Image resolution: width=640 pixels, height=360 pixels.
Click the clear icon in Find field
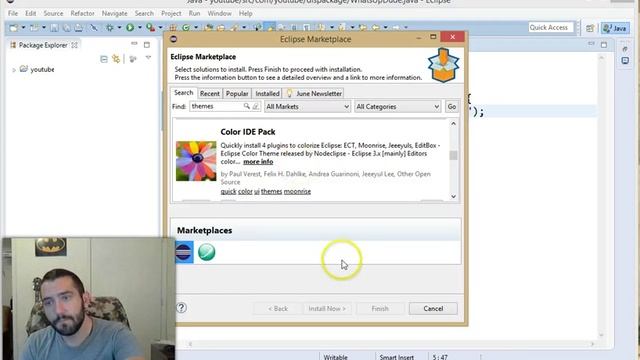[256, 106]
